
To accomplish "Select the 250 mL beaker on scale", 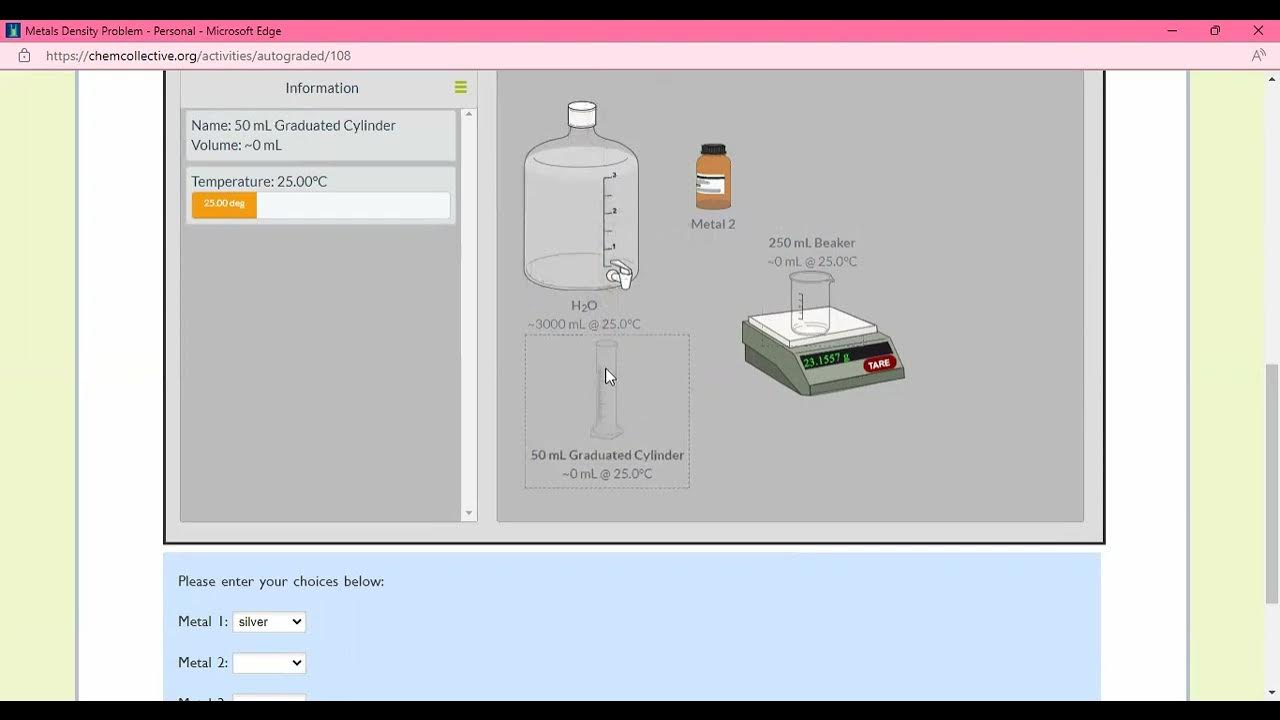I will 810,303.
